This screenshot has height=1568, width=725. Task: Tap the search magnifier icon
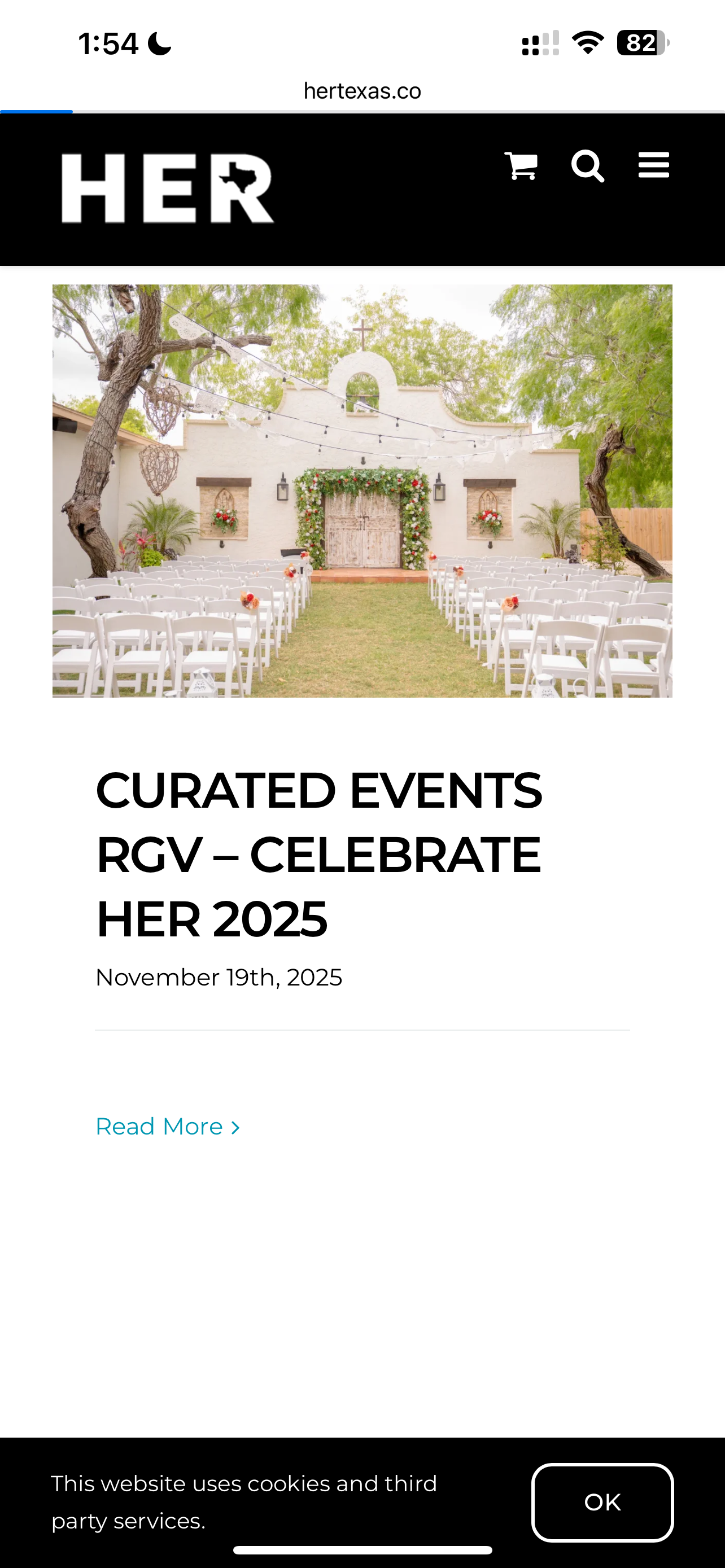pos(587,165)
